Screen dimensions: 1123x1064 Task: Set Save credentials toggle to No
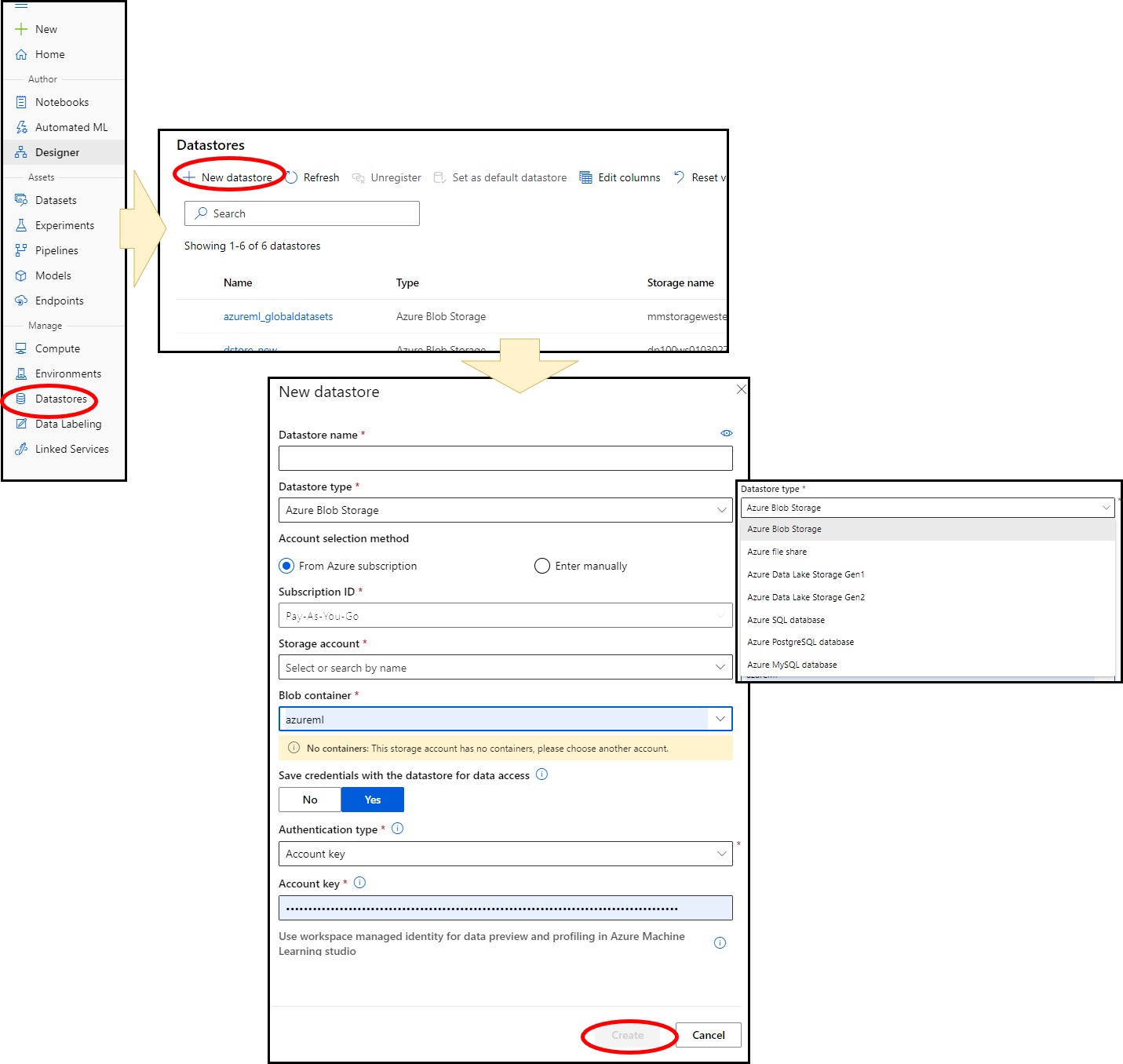(310, 800)
